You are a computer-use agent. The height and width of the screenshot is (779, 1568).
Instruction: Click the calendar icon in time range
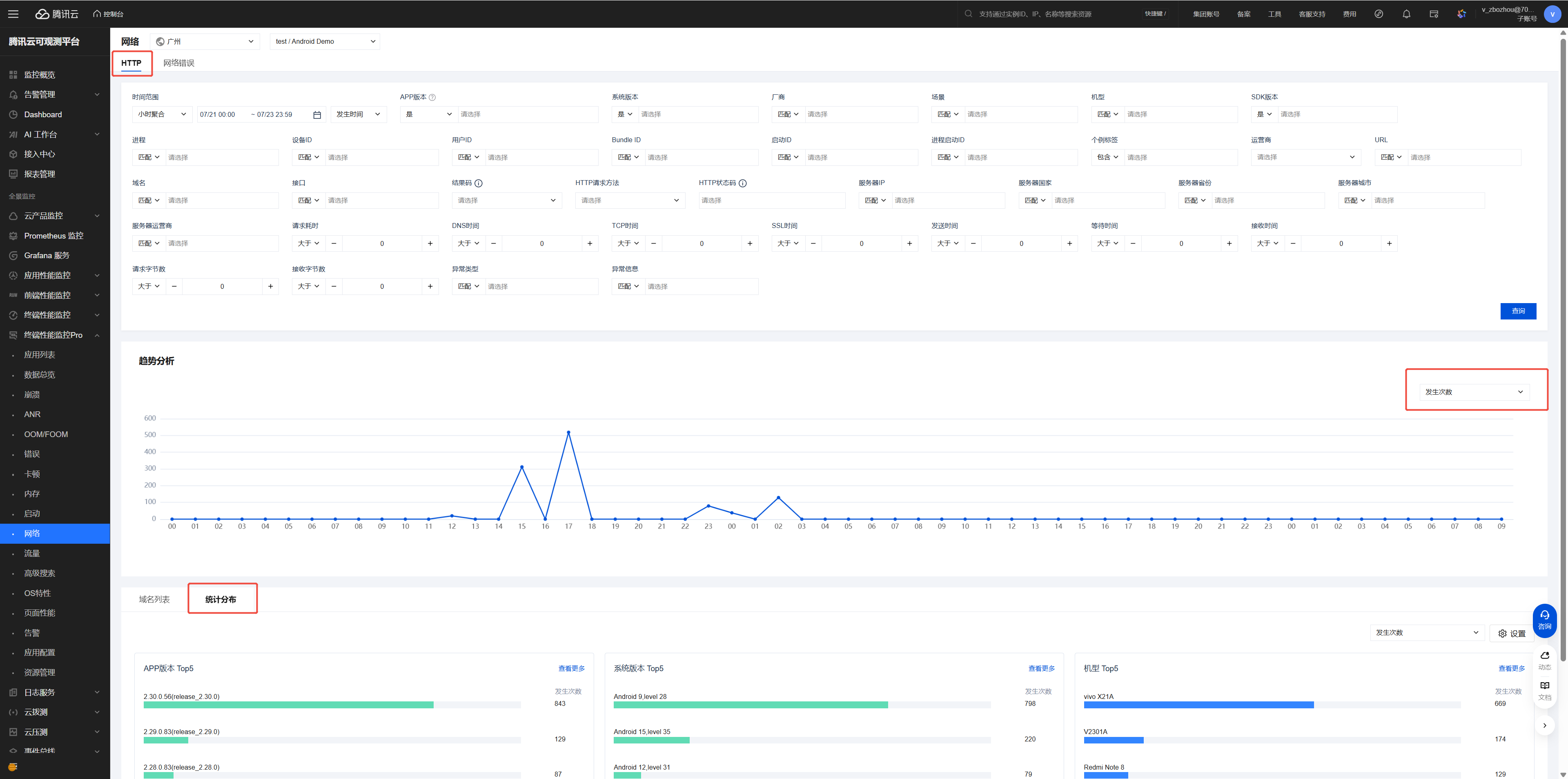tap(316, 114)
